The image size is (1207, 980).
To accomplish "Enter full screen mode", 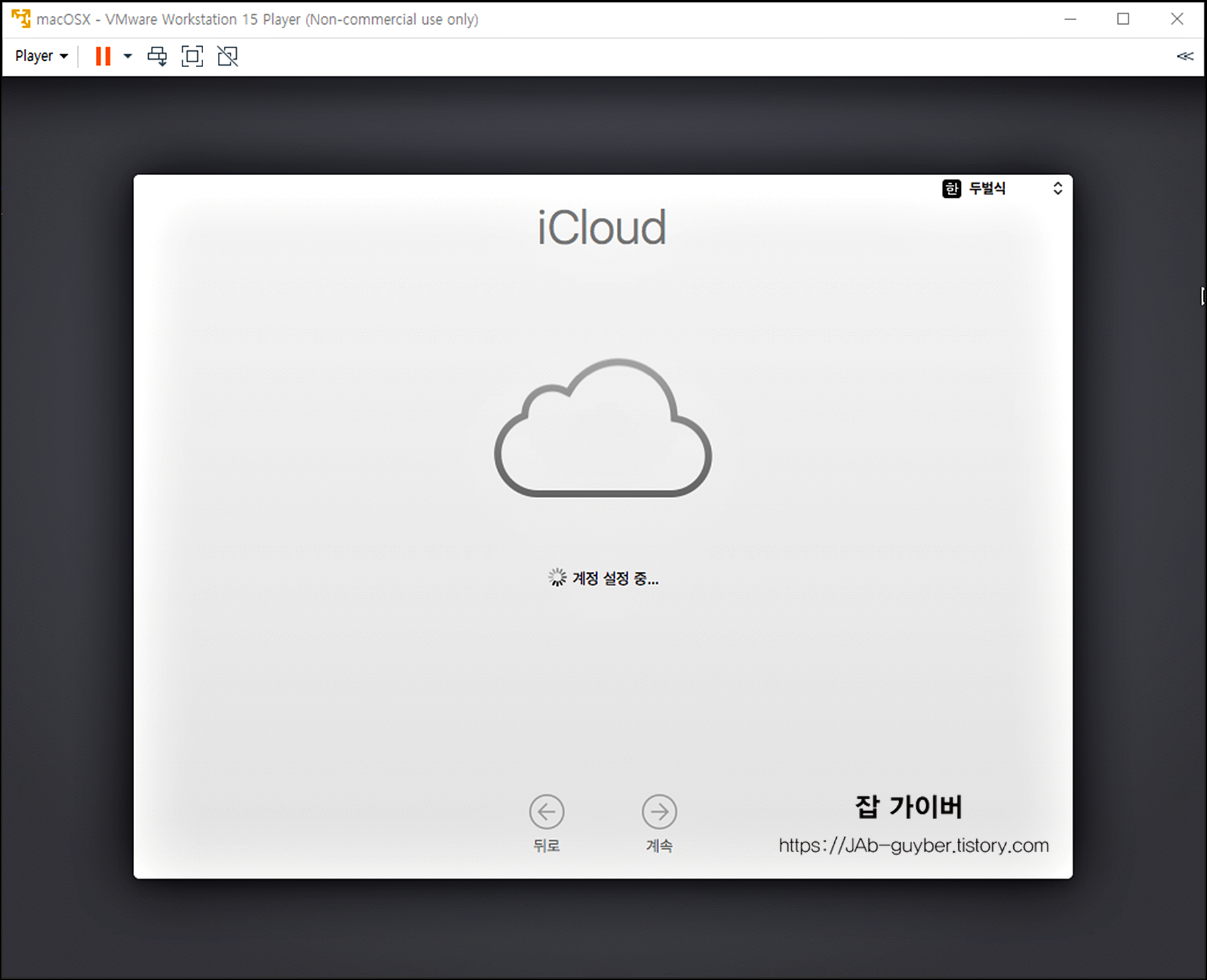I will pyautogui.click(x=192, y=56).
